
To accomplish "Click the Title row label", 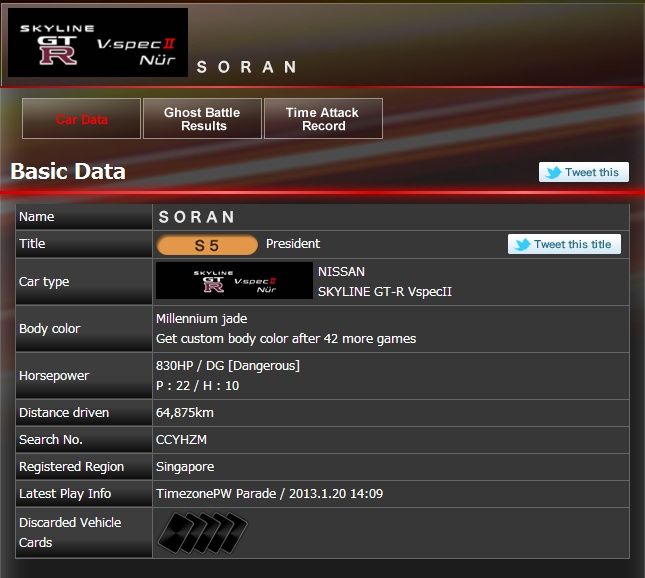I will point(32,244).
